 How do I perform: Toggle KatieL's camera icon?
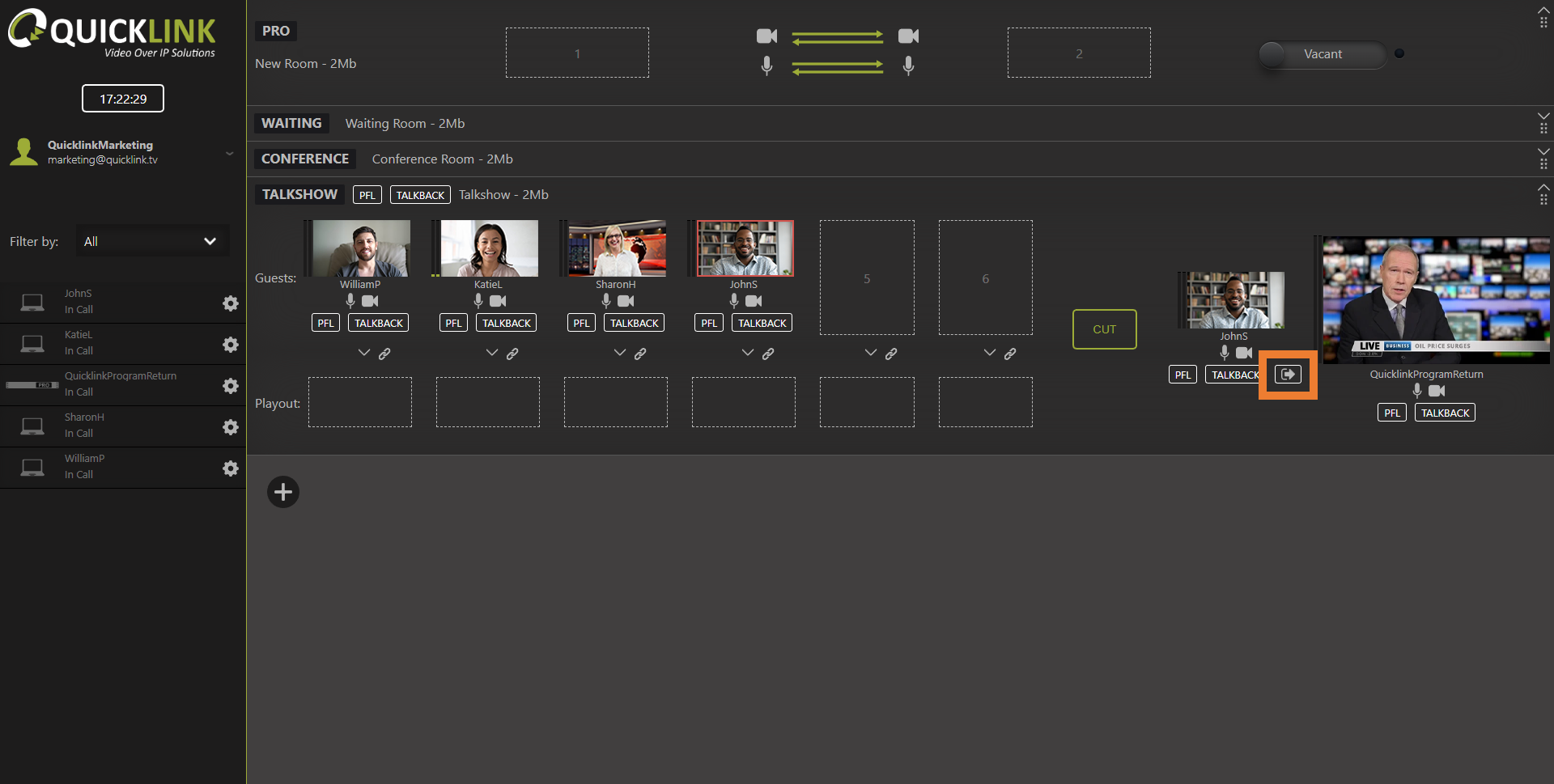[x=498, y=301]
